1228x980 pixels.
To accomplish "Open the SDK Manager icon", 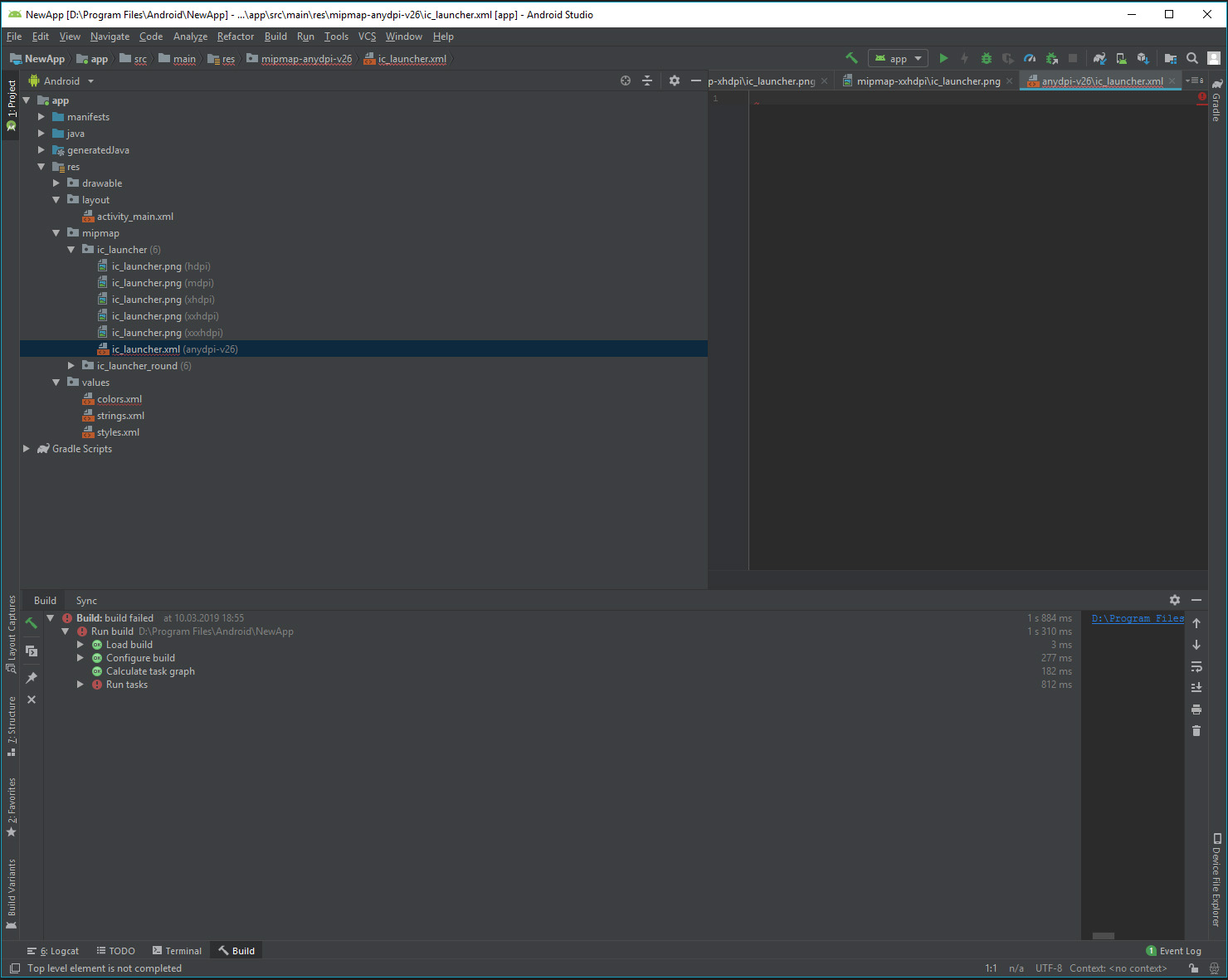I will point(1143,58).
